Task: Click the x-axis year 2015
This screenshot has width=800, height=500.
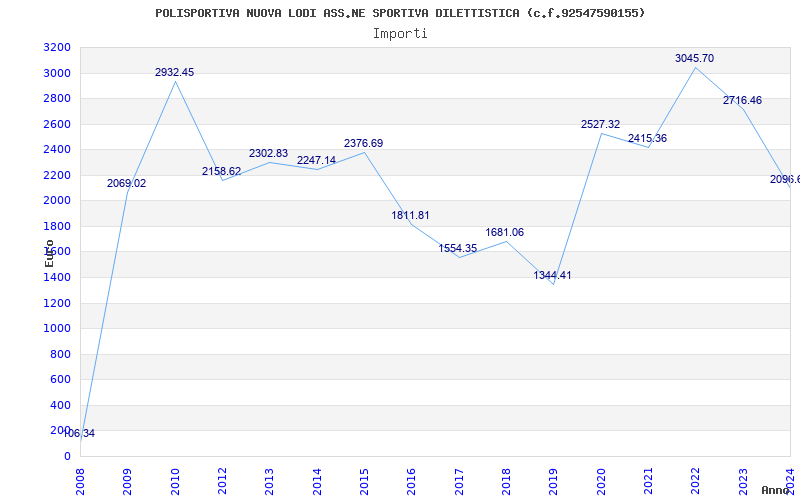Action: (x=364, y=481)
